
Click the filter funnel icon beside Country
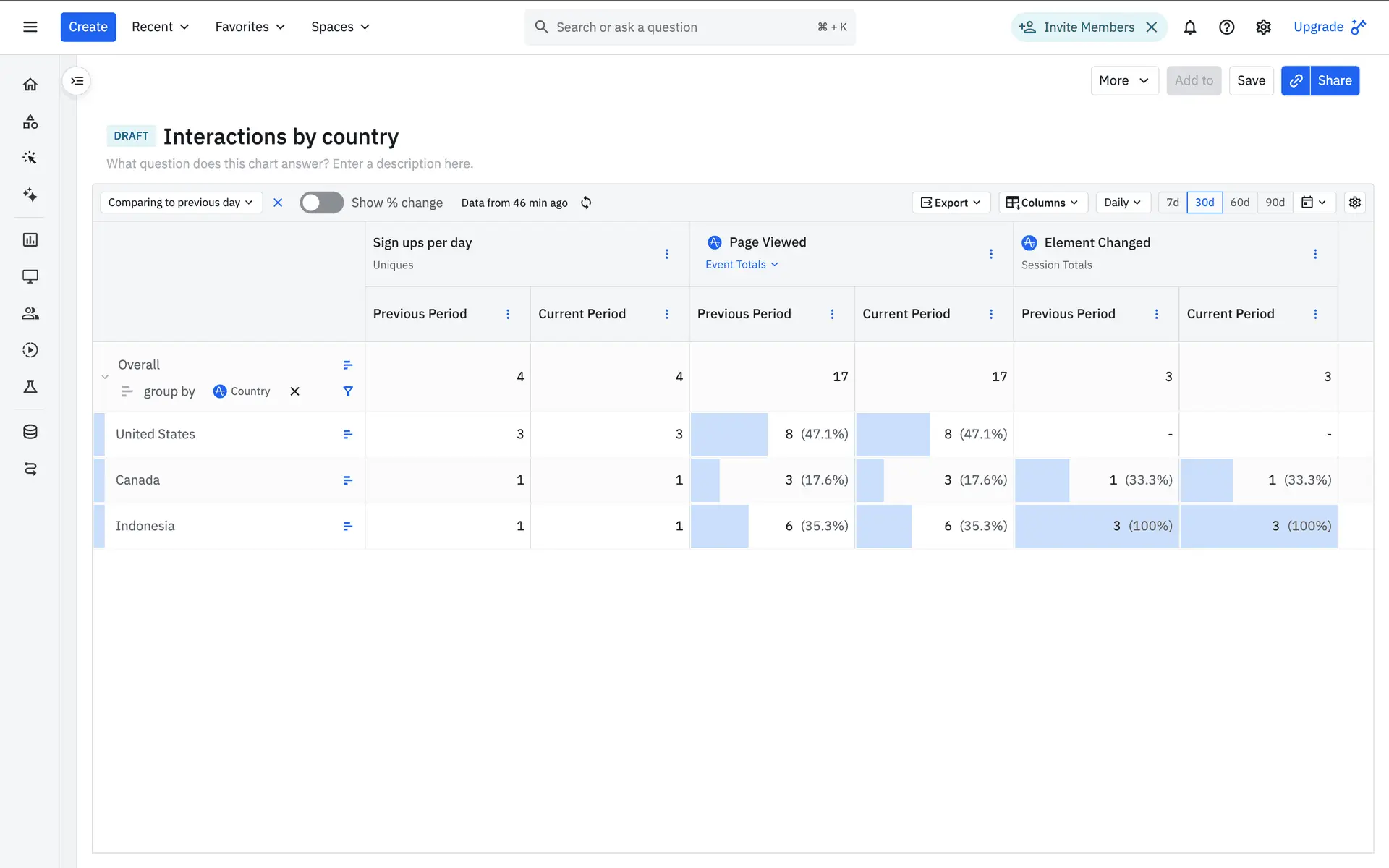tap(348, 391)
